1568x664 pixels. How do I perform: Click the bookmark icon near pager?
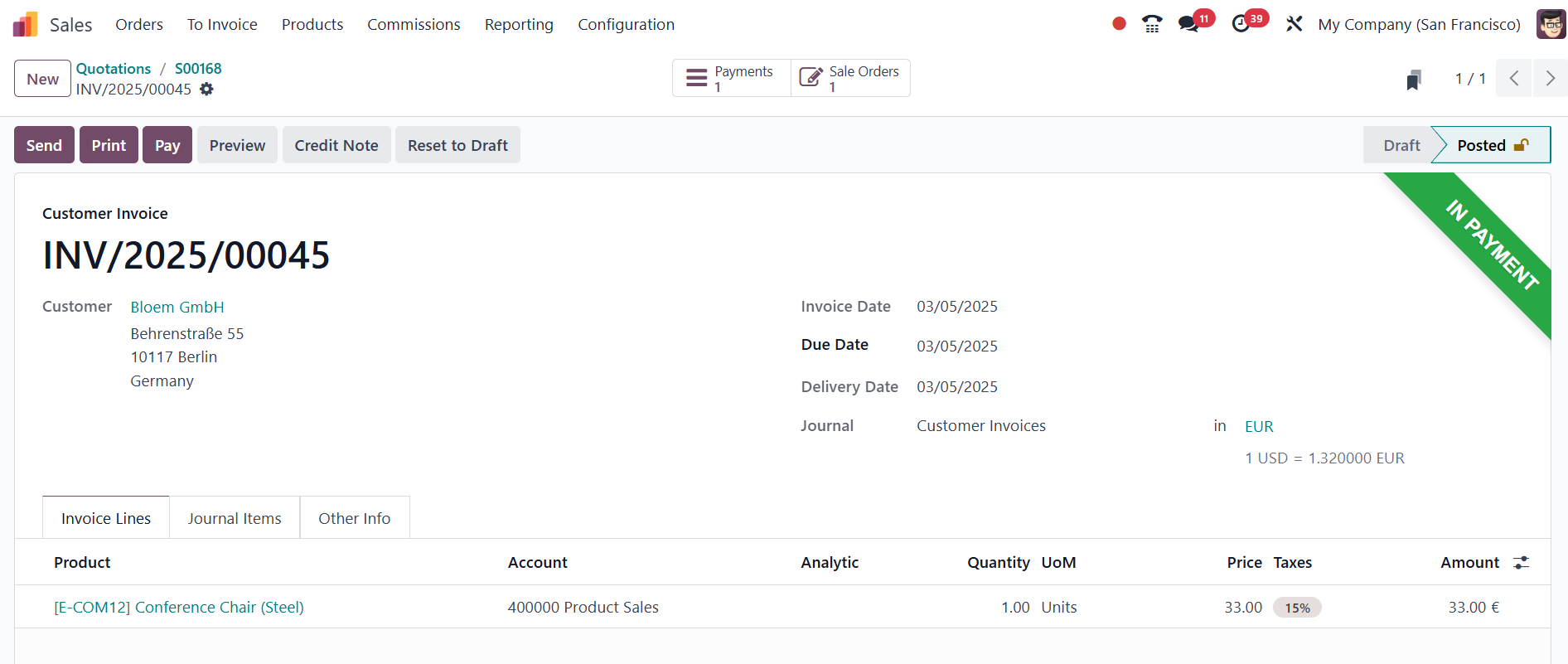click(1414, 80)
